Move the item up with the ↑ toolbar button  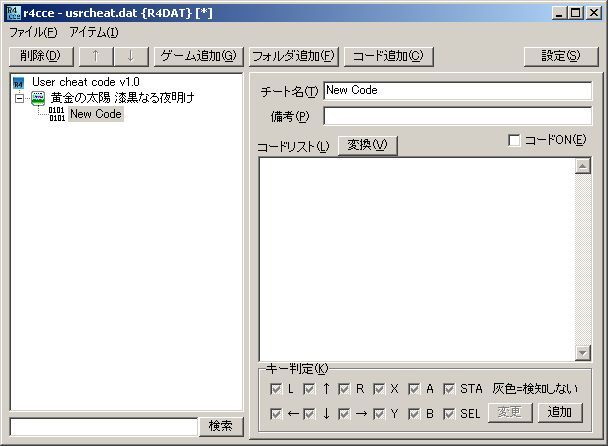(x=96, y=56)
